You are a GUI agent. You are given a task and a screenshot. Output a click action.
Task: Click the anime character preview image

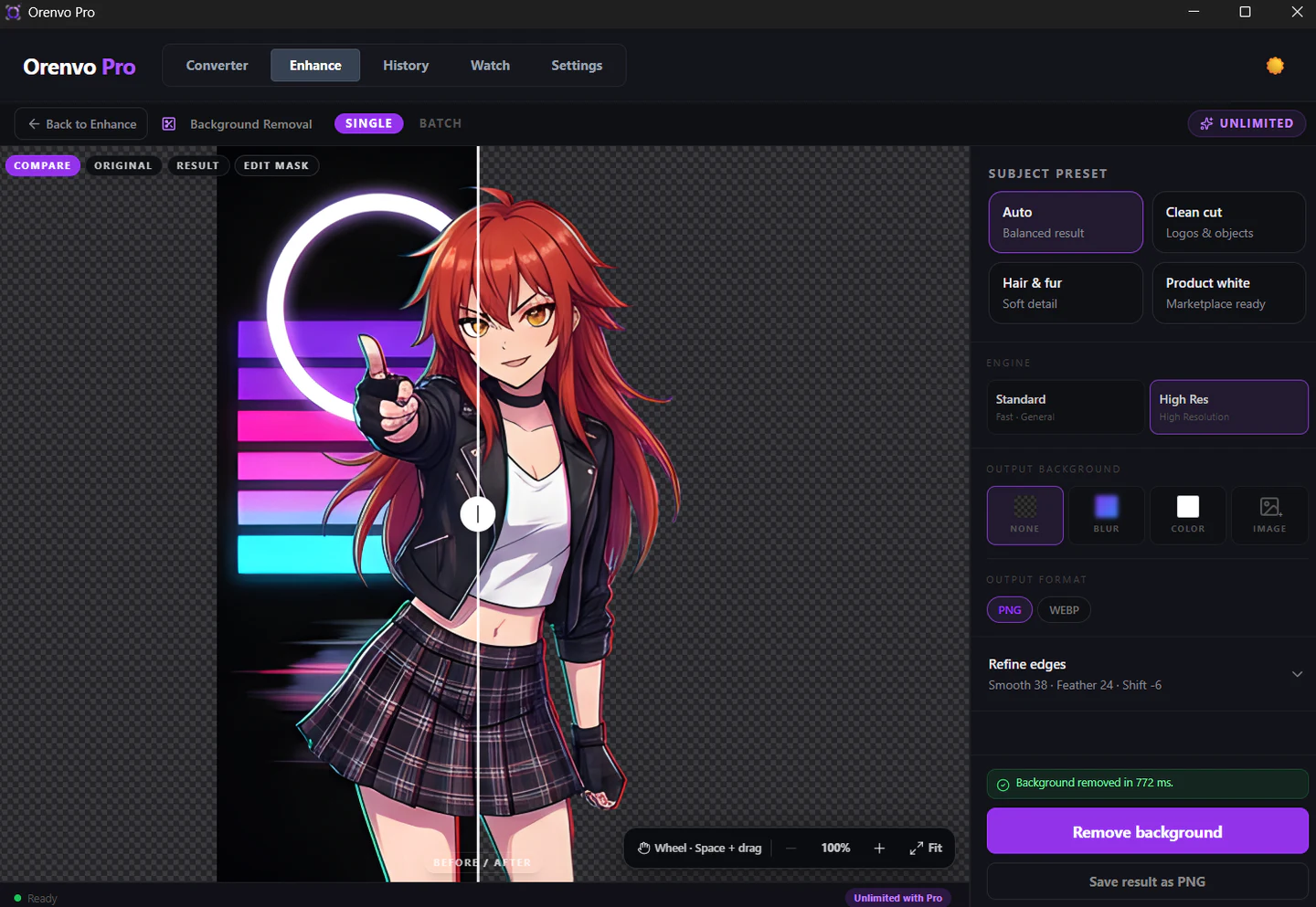478,514
